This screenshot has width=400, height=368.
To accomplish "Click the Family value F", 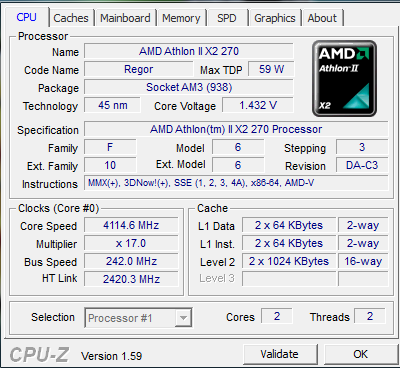I will [x=110, y=147].
